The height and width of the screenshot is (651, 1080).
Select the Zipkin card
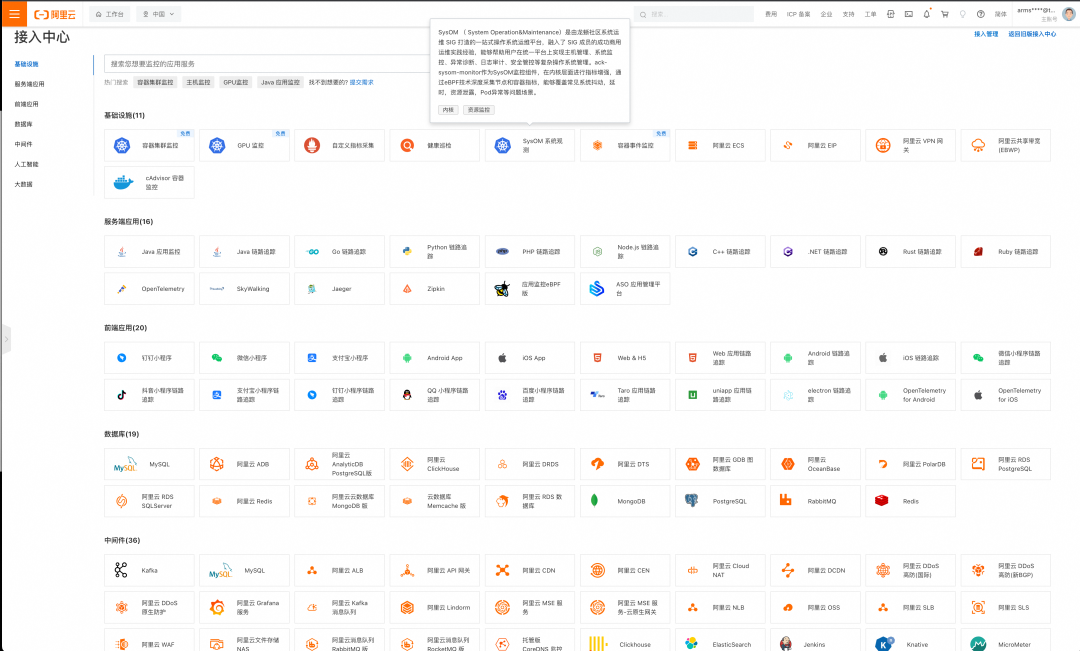(435, 289)
